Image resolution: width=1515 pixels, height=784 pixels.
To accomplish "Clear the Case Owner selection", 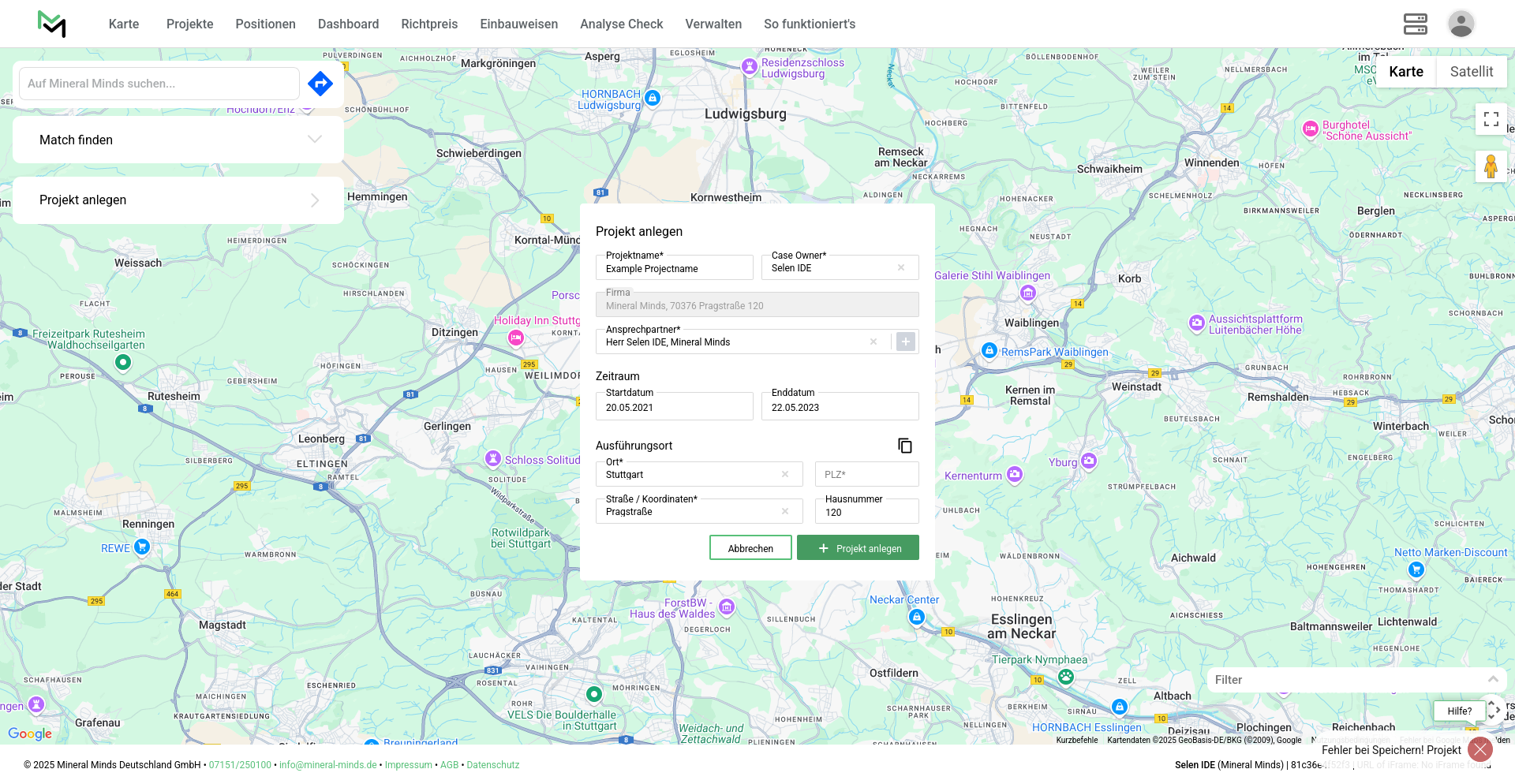I will point(901,268).
